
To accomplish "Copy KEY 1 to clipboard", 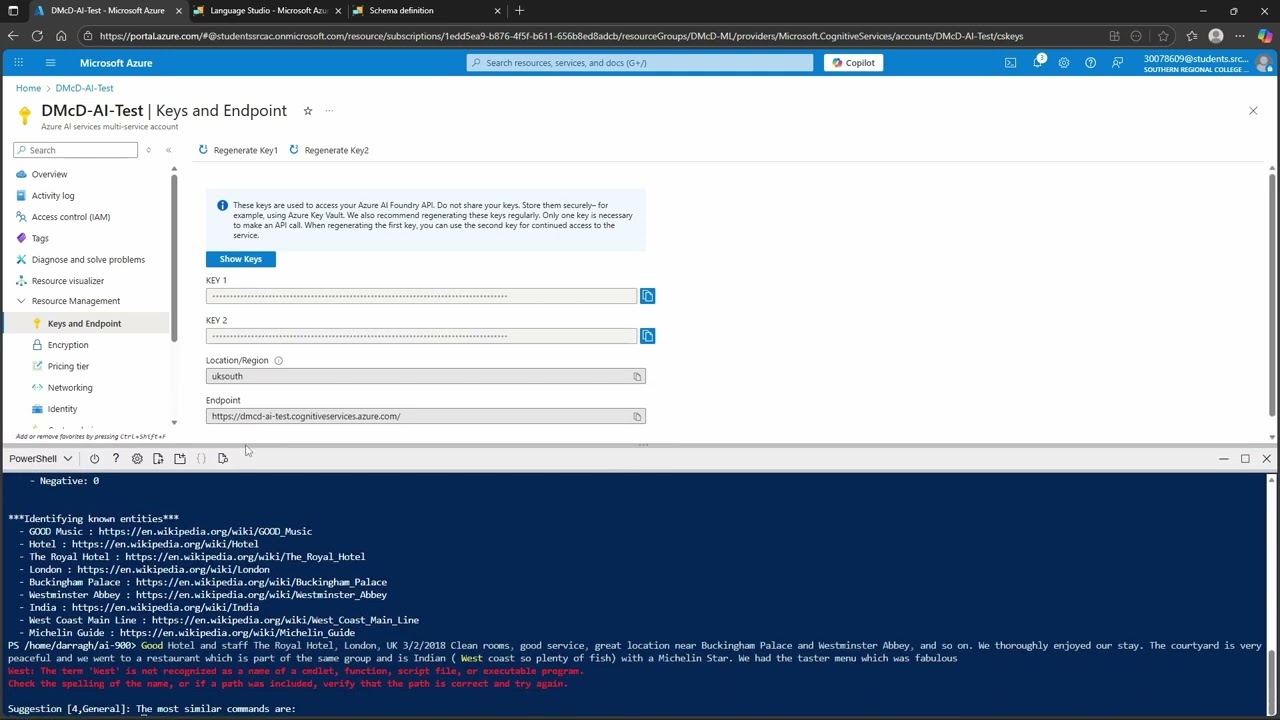I will (647, 296).
